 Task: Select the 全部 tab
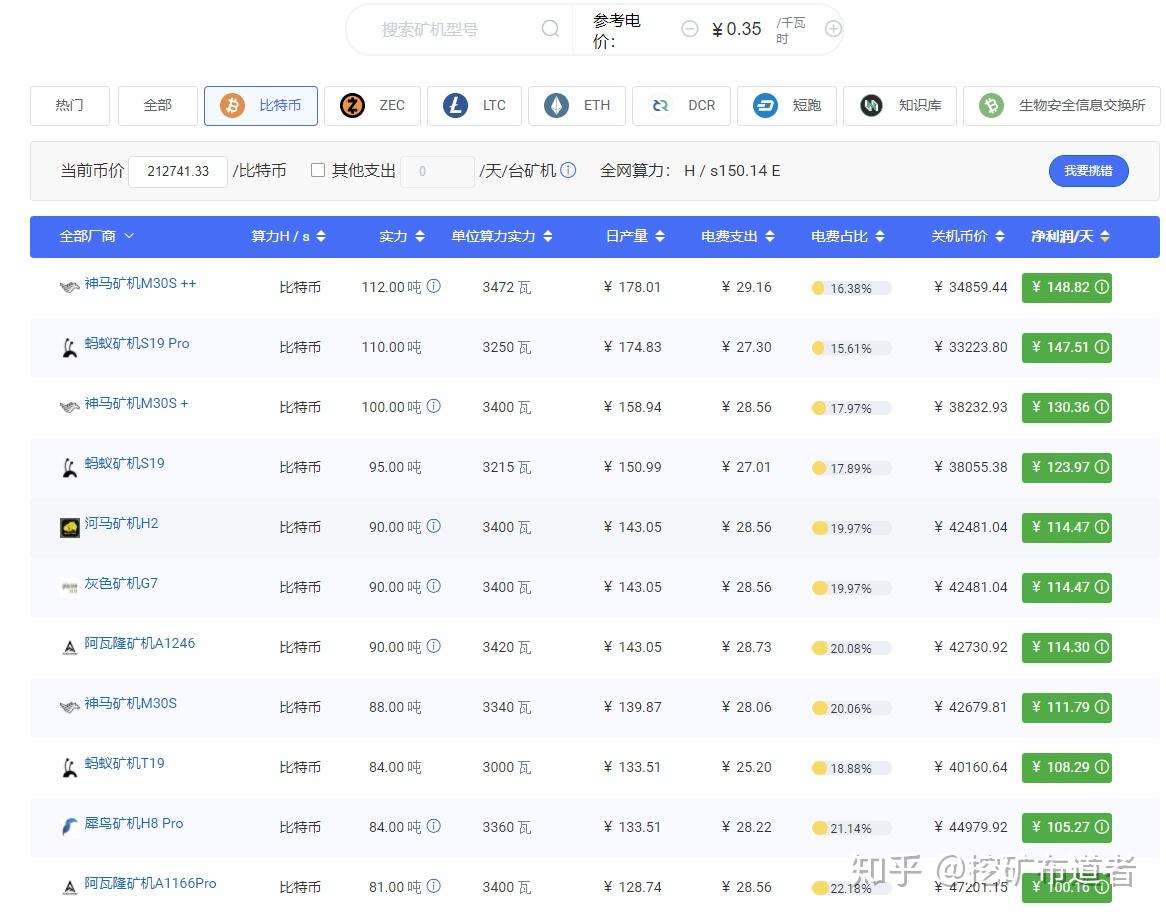158,106
